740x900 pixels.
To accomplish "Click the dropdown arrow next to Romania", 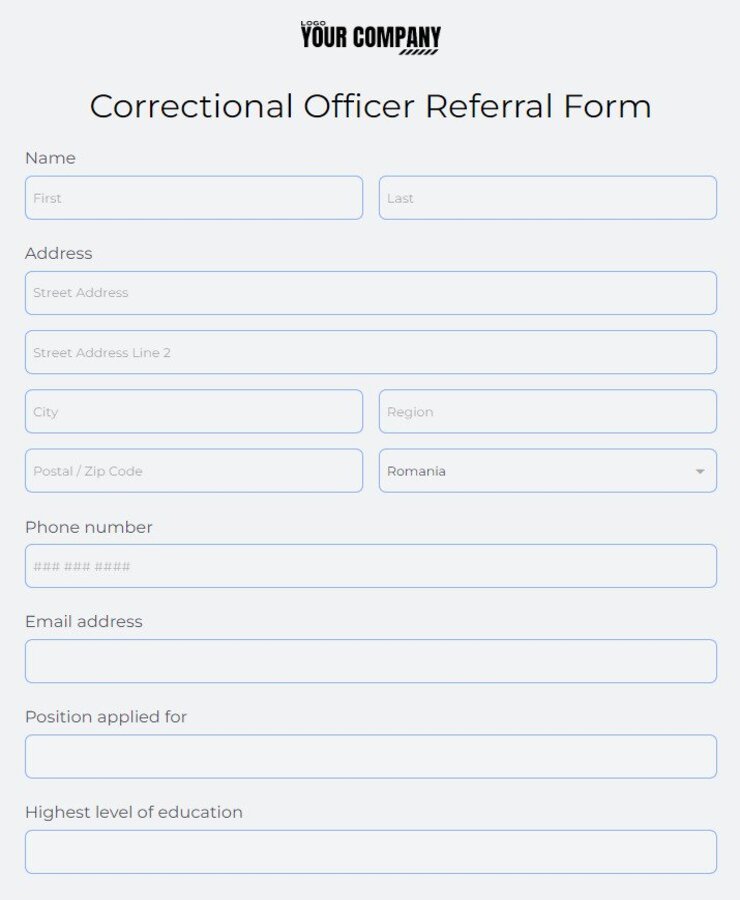I will (701, 470).
